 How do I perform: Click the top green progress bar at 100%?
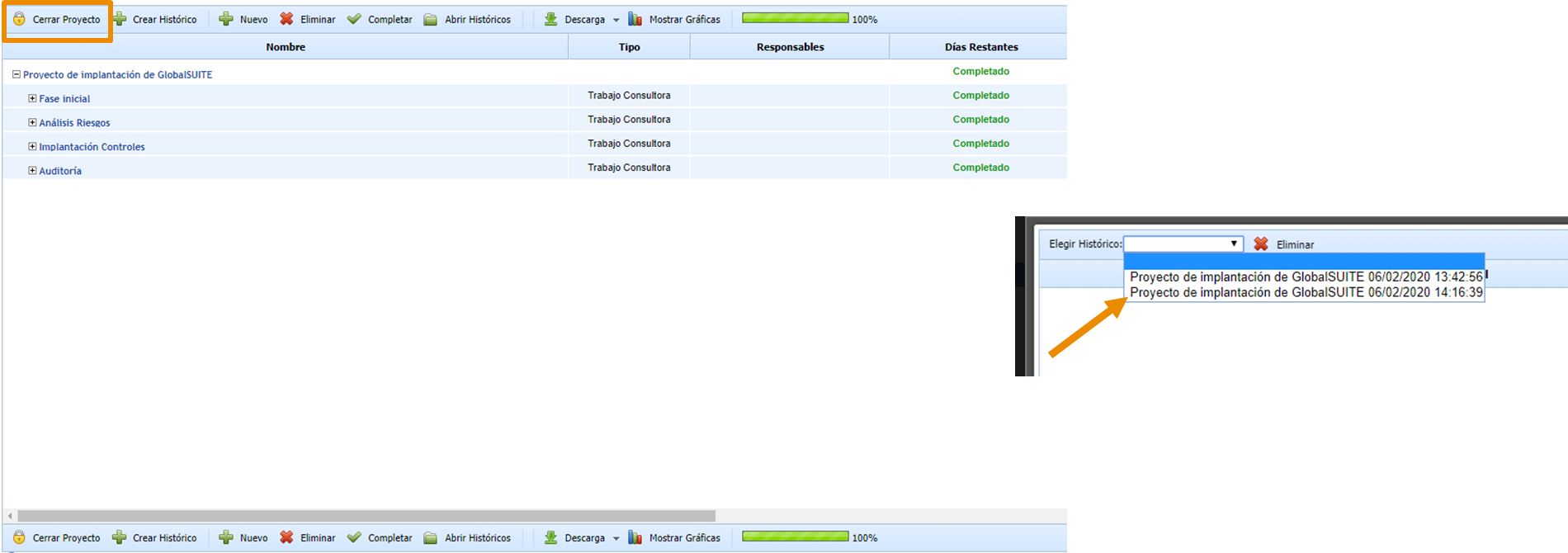click(x=795, y=18)
